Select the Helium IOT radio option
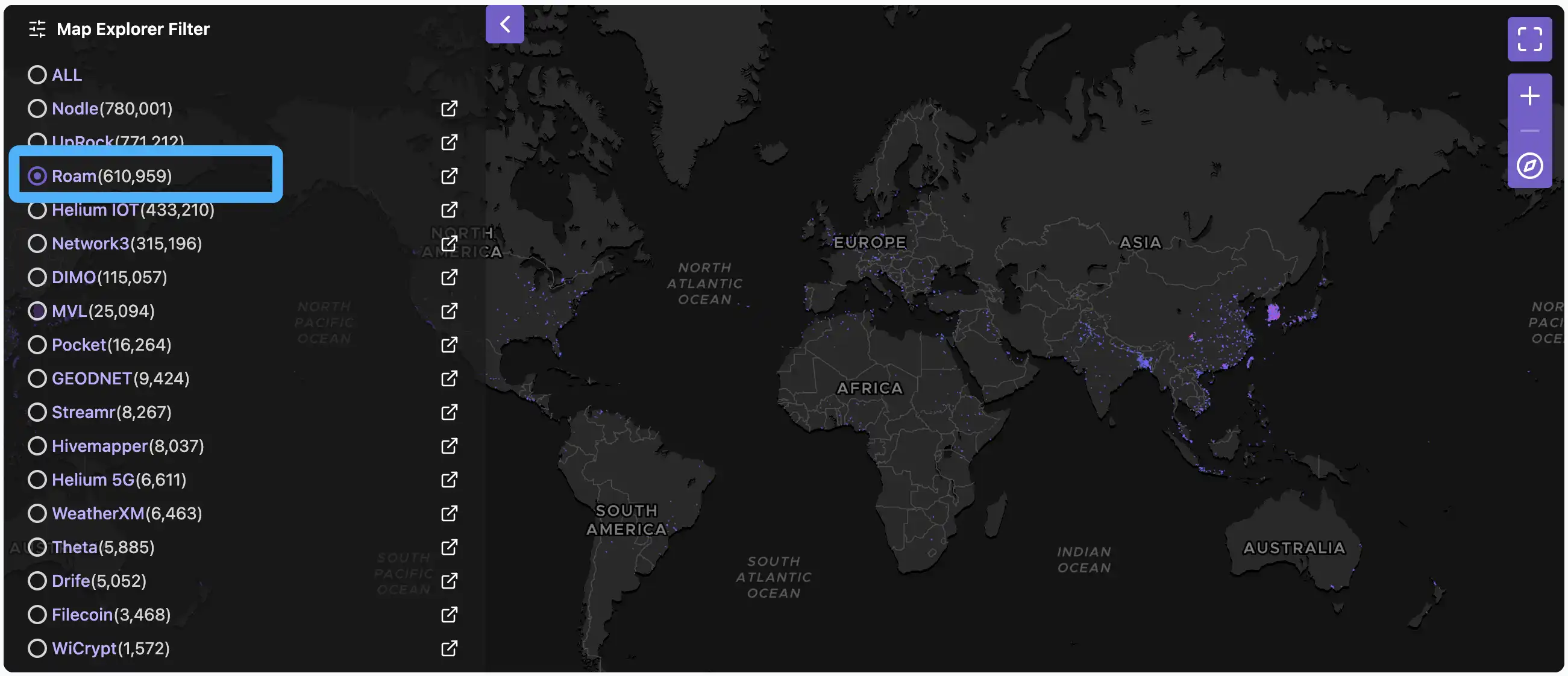This screenshot has width=1568, height=676. 37,210
